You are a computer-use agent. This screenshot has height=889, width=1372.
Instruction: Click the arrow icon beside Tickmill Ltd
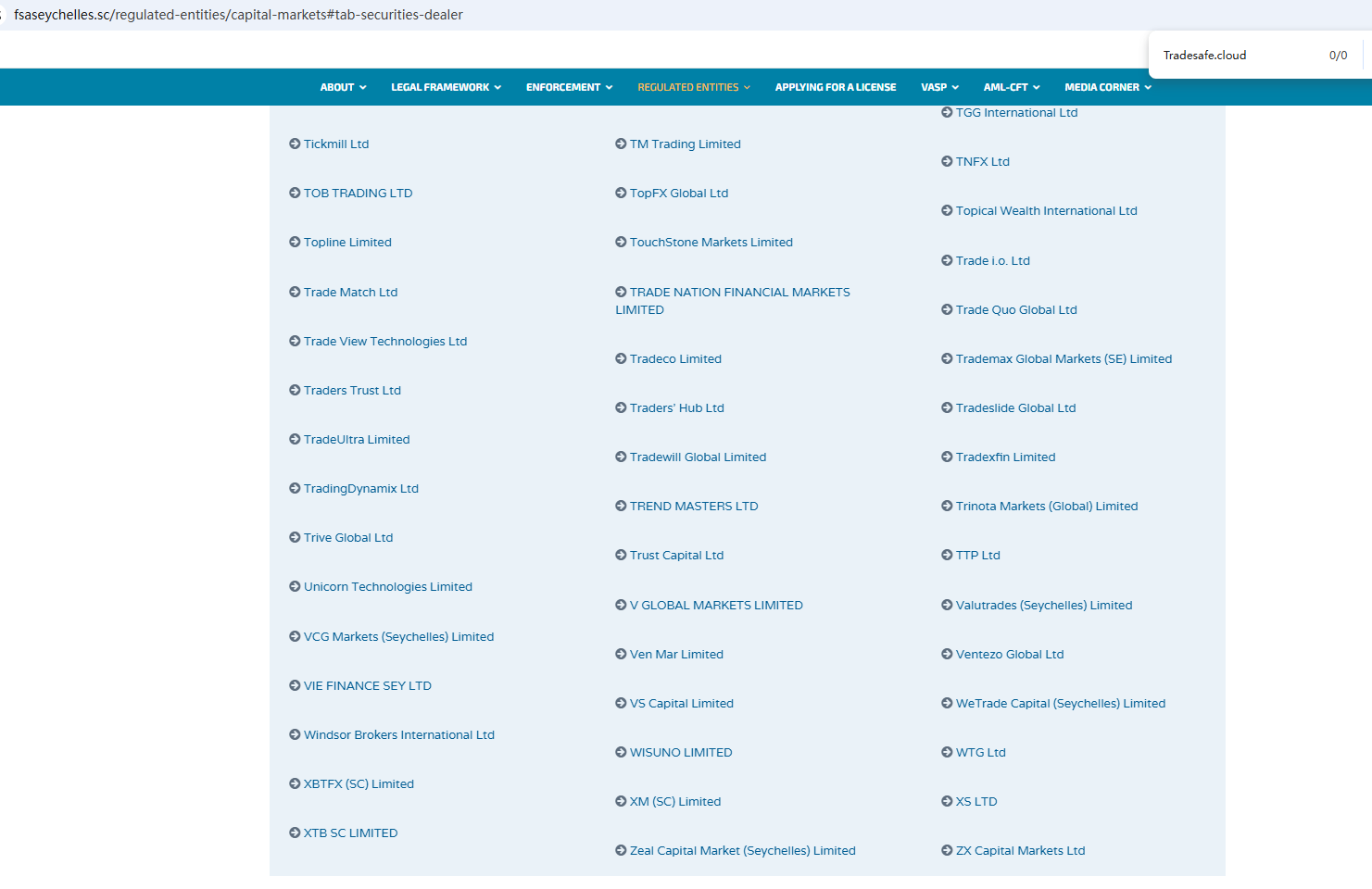point(295,144)
